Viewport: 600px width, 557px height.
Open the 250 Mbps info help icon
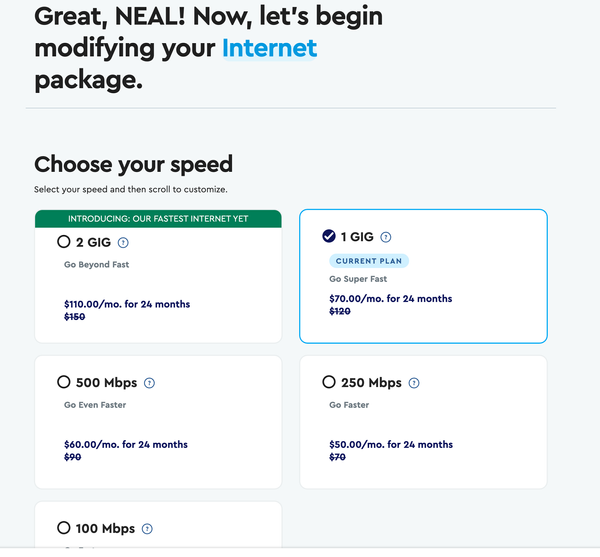(x=414, y=383)
